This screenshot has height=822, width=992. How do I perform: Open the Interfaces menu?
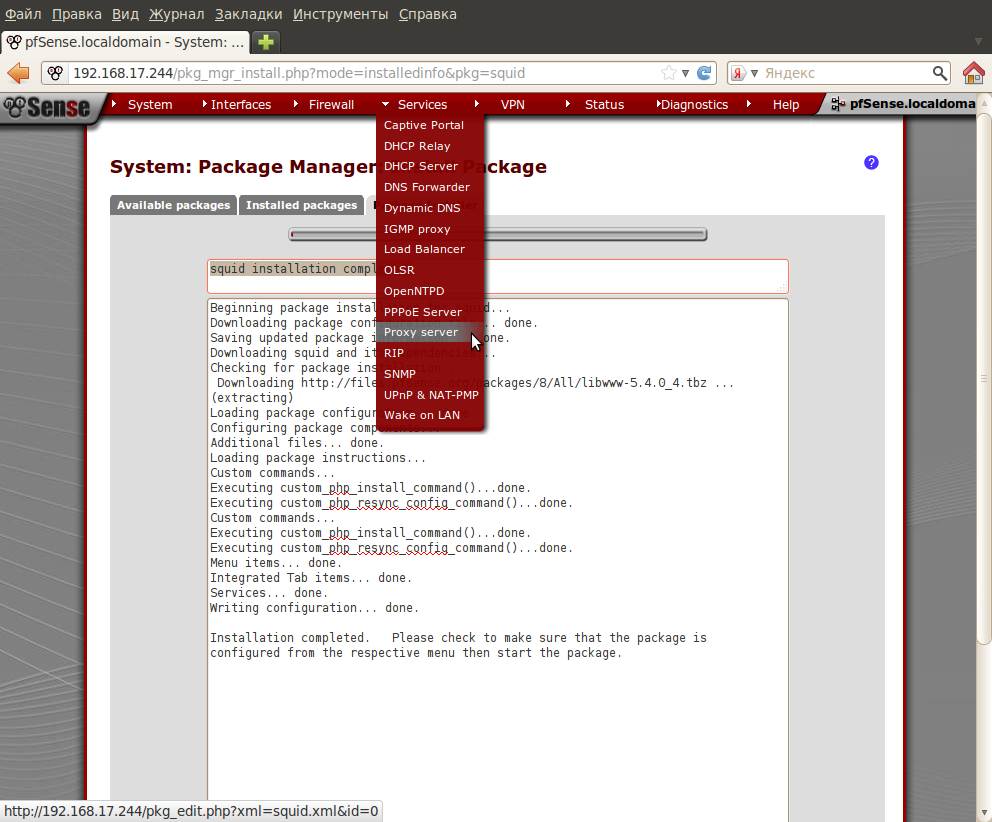[240, 104]
